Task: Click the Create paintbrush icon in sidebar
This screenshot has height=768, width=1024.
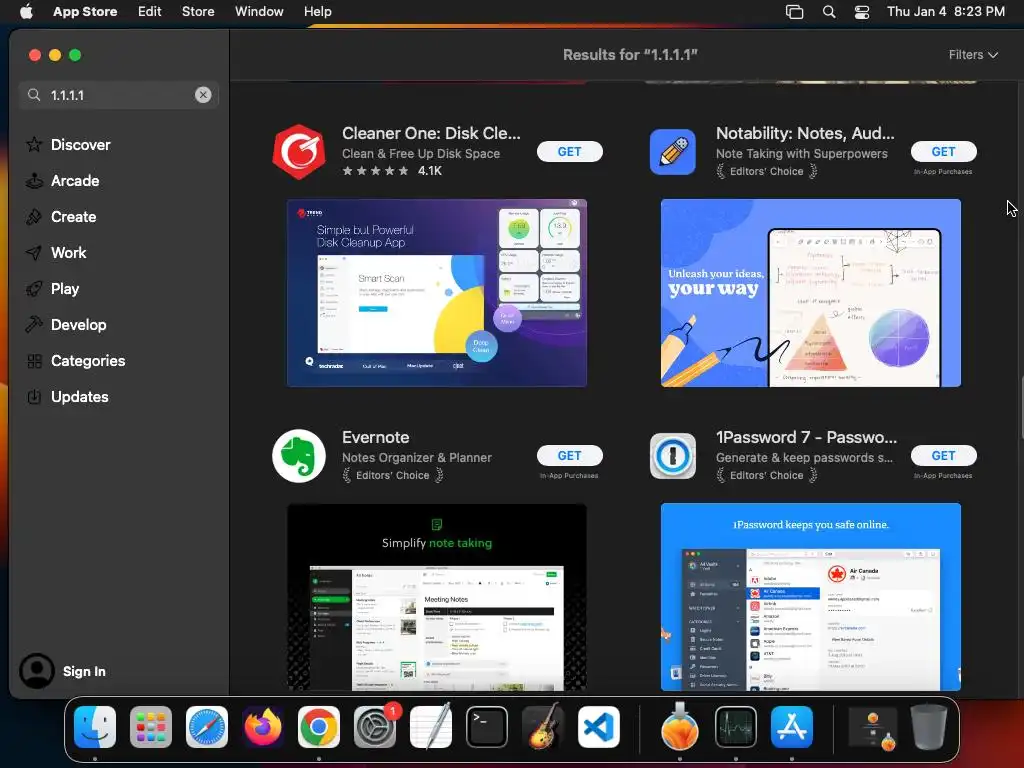Action: pos(34,216)
